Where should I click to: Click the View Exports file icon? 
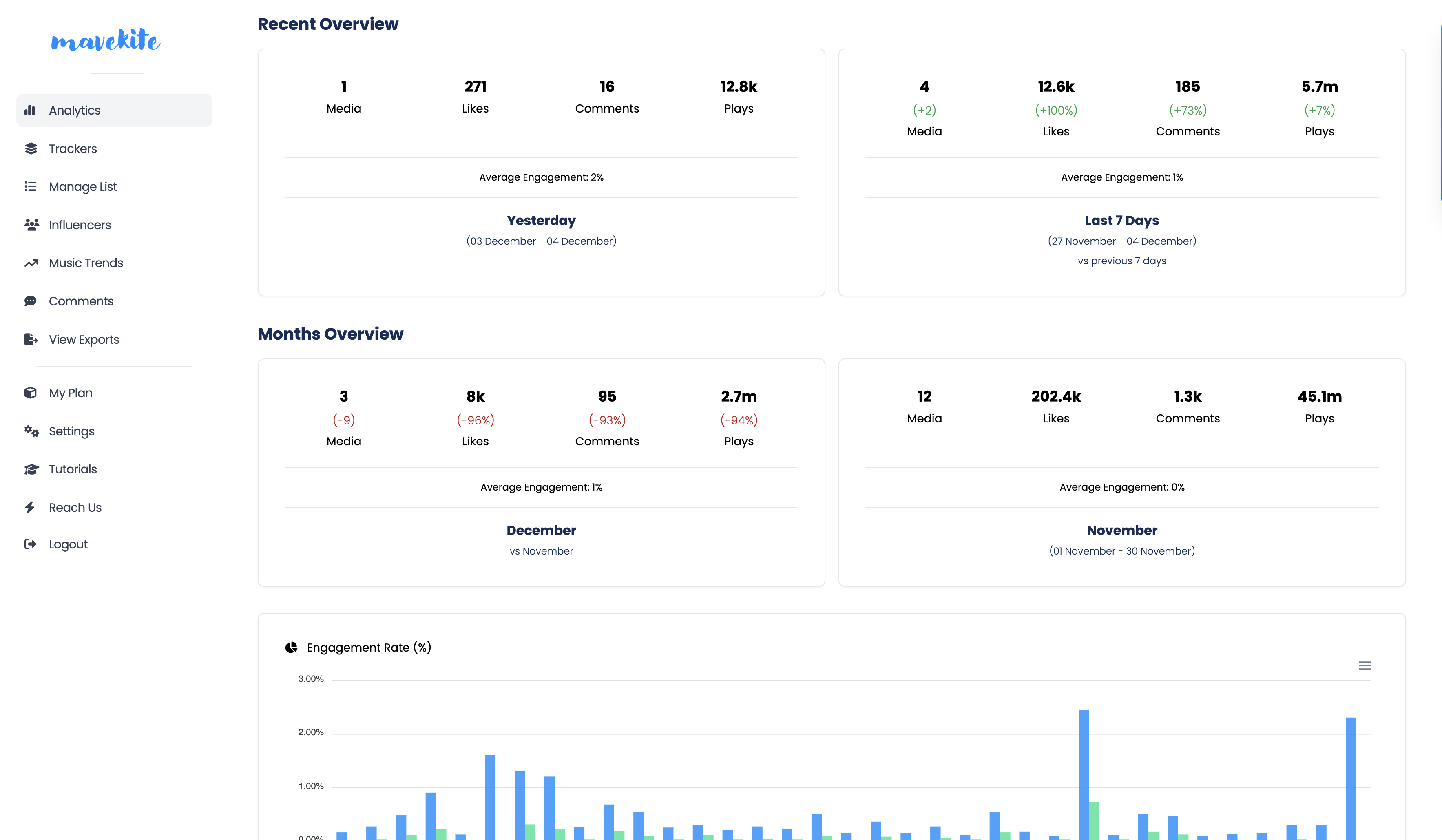31,339
